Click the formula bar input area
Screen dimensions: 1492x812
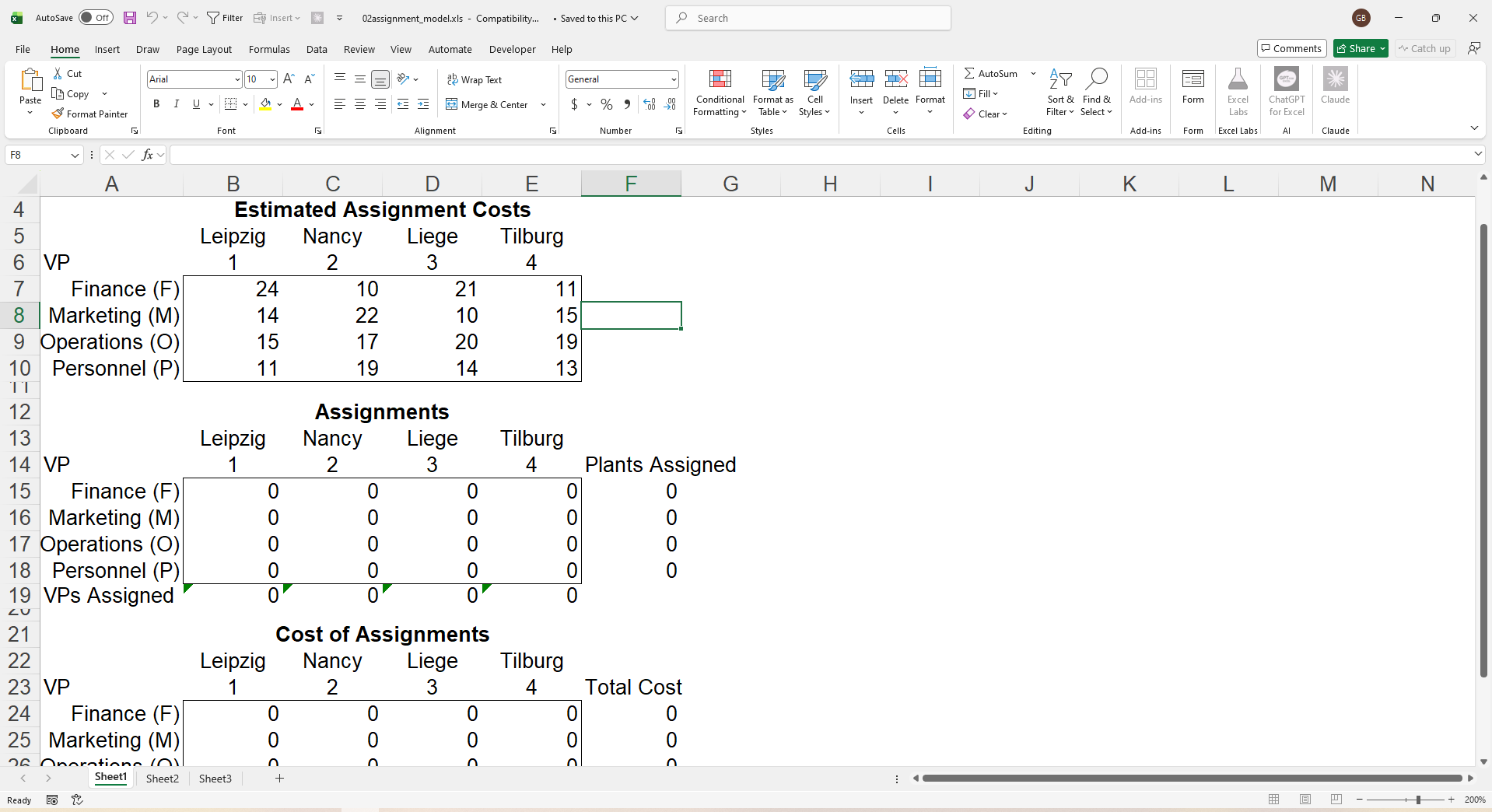click(x=821, y=155)
